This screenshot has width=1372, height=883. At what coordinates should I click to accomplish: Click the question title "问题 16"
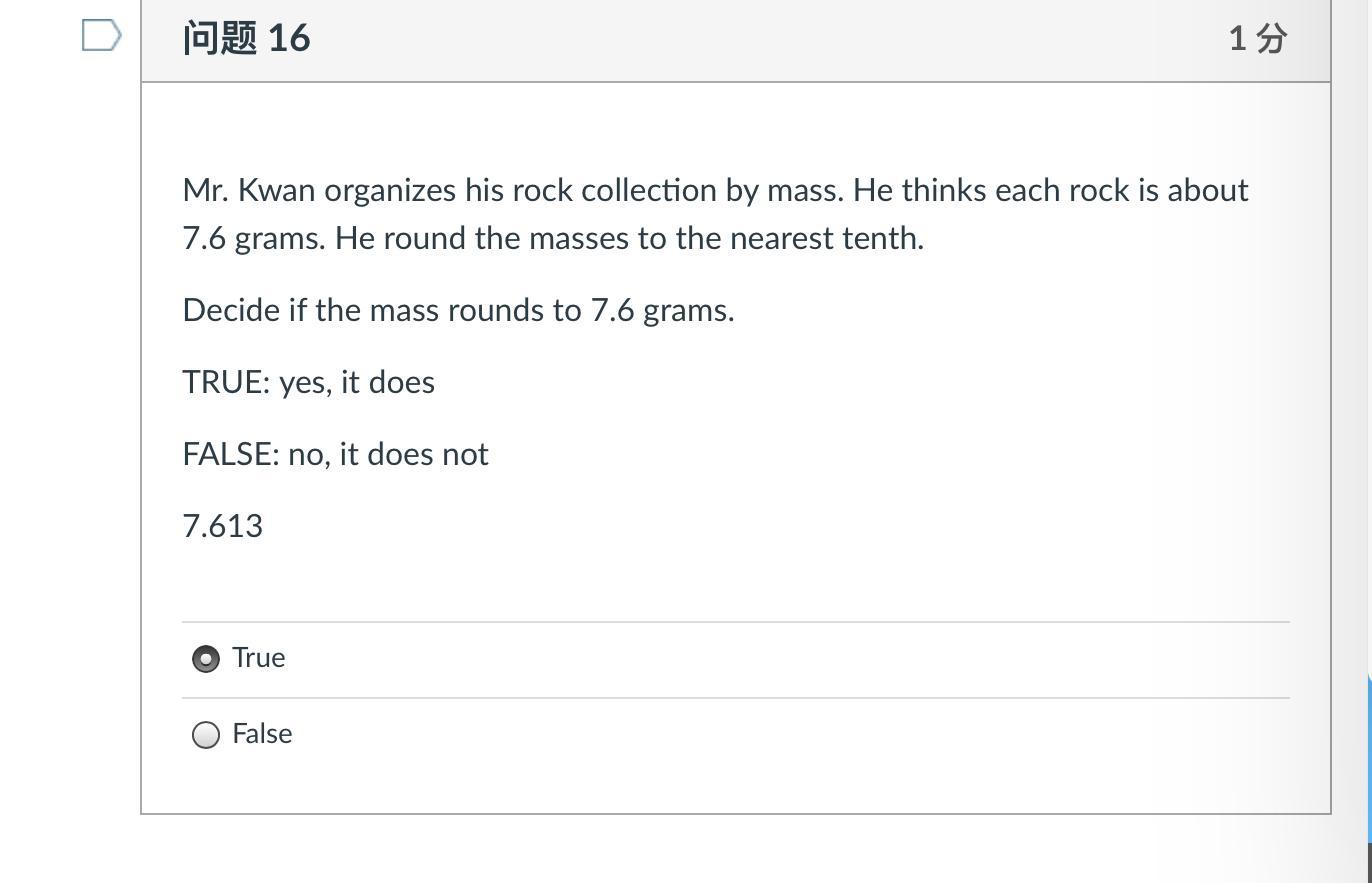point(246,39)
